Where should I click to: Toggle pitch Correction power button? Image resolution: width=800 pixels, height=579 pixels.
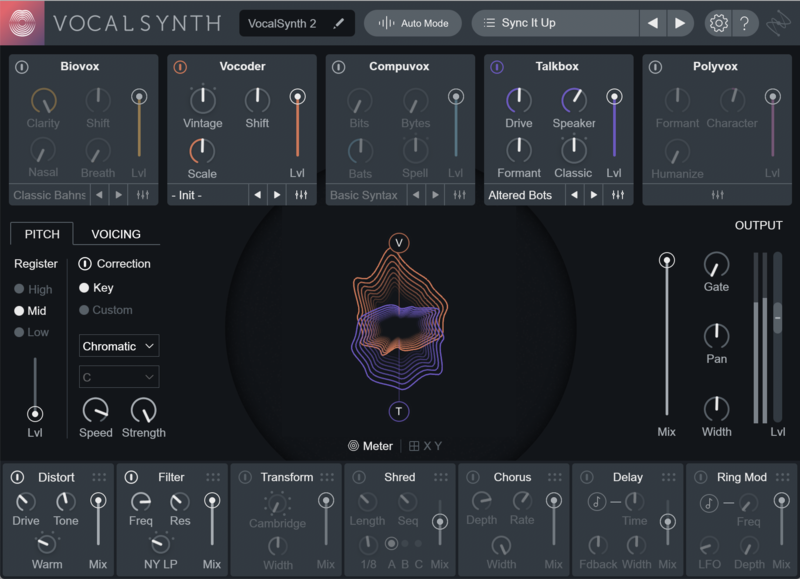[85, 264]
